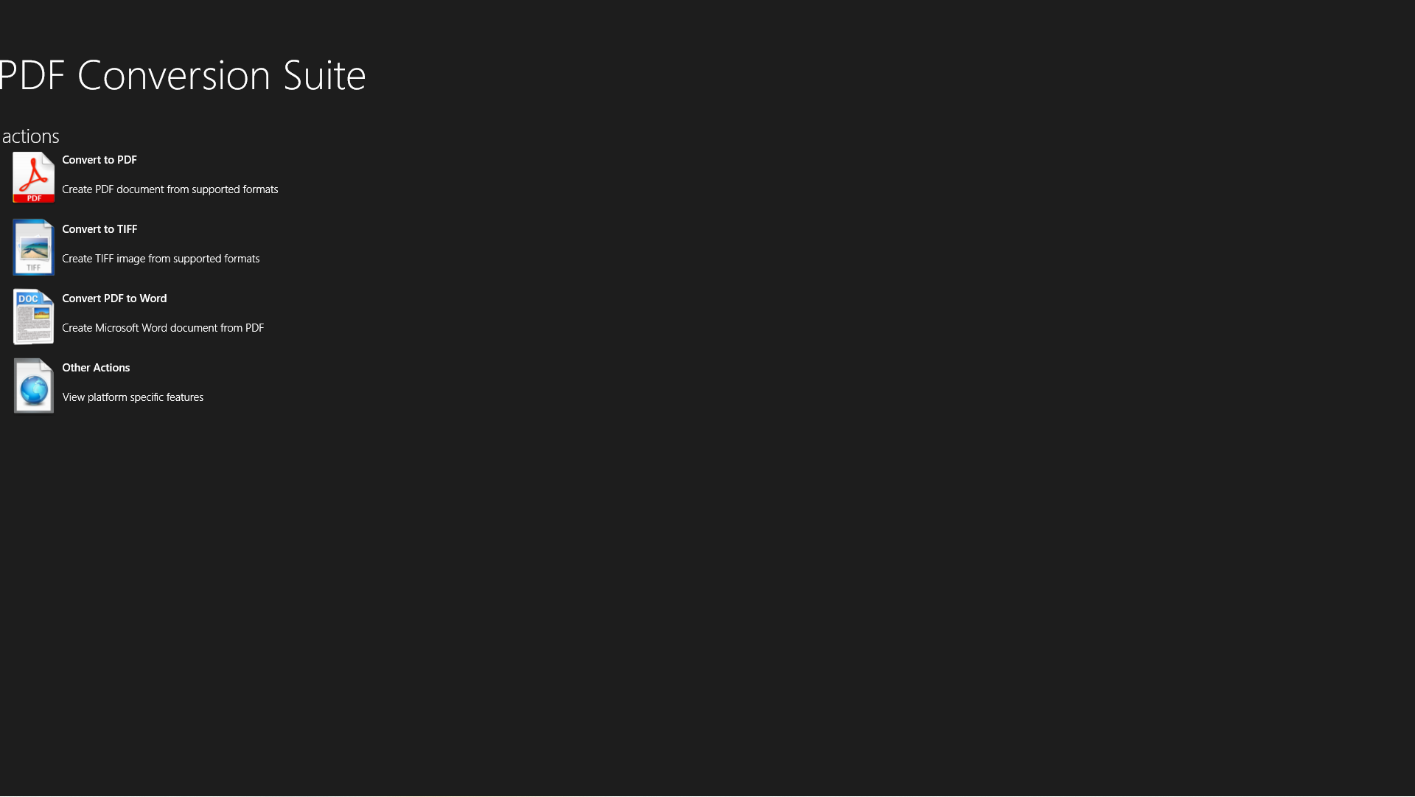The height and width of the screenshot is (797, 1415).
Task: Click the red Acrobat swirl logo
Action: pyautogui.click(x=34, y=174)
